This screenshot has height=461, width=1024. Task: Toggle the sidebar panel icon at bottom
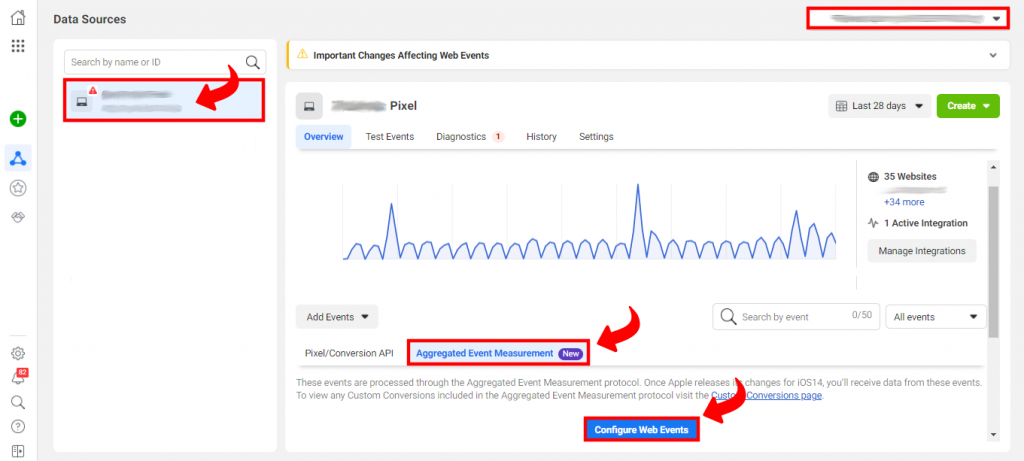click(x=18, y=451)
